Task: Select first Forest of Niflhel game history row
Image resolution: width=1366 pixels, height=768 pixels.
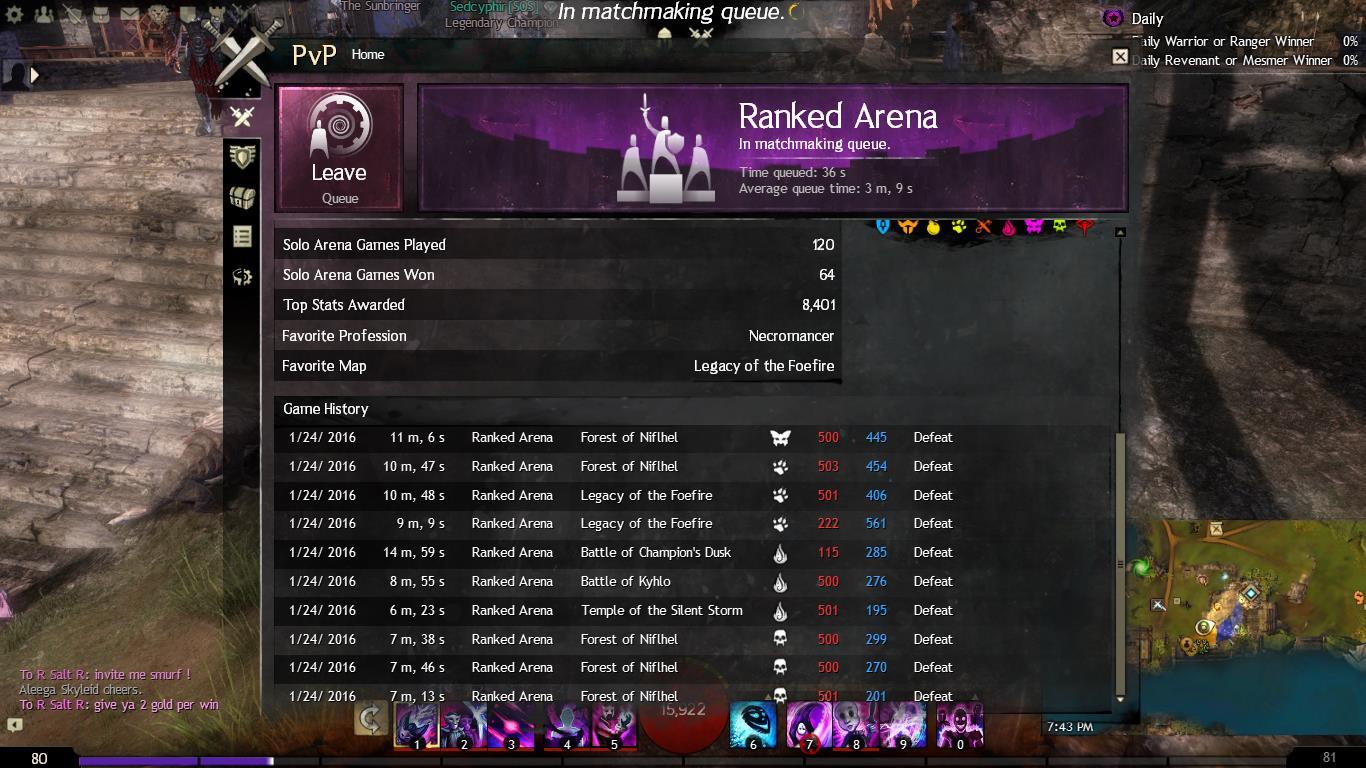Action: [693, 437]
